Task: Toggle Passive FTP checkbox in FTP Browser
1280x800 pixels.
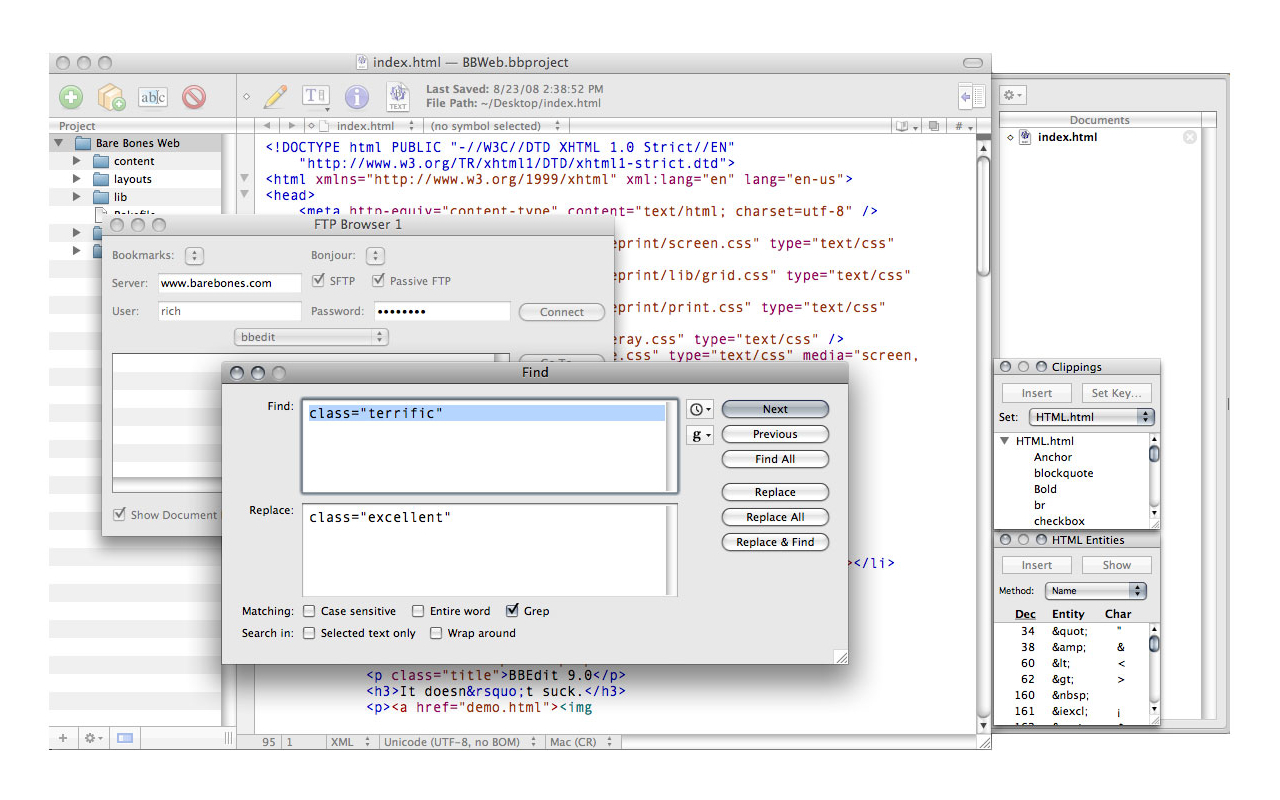Action: coord(379,281)
